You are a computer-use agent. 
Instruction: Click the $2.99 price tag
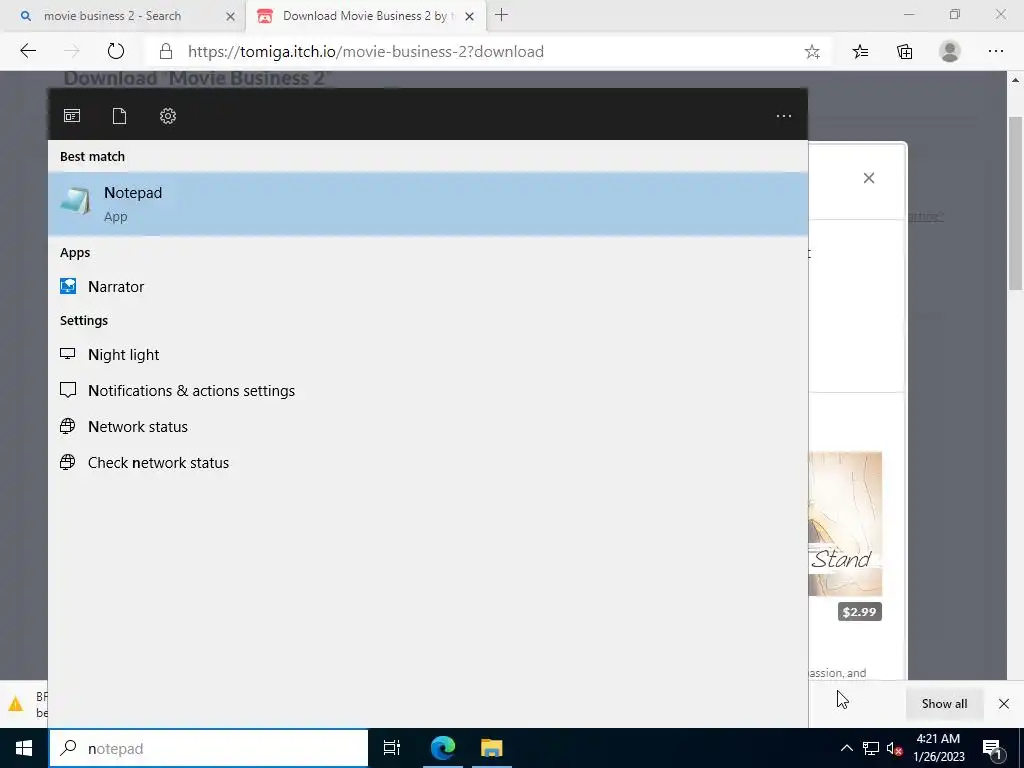point(859,612)
